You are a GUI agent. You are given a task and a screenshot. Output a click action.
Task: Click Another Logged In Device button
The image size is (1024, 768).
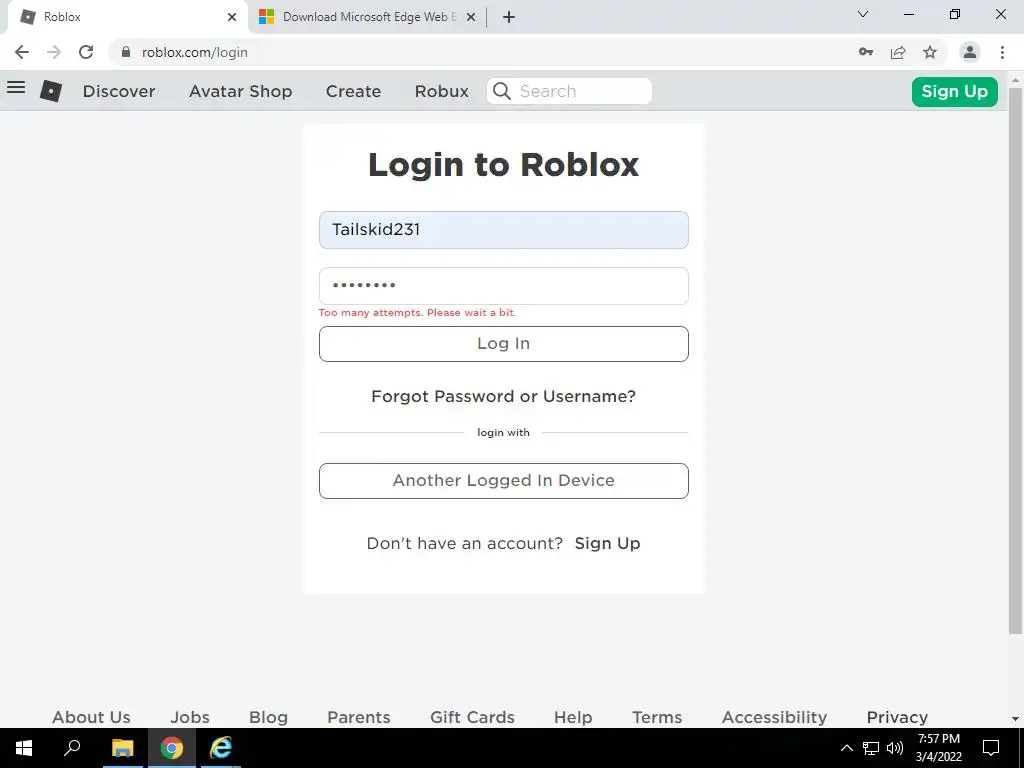click(504, 481)
